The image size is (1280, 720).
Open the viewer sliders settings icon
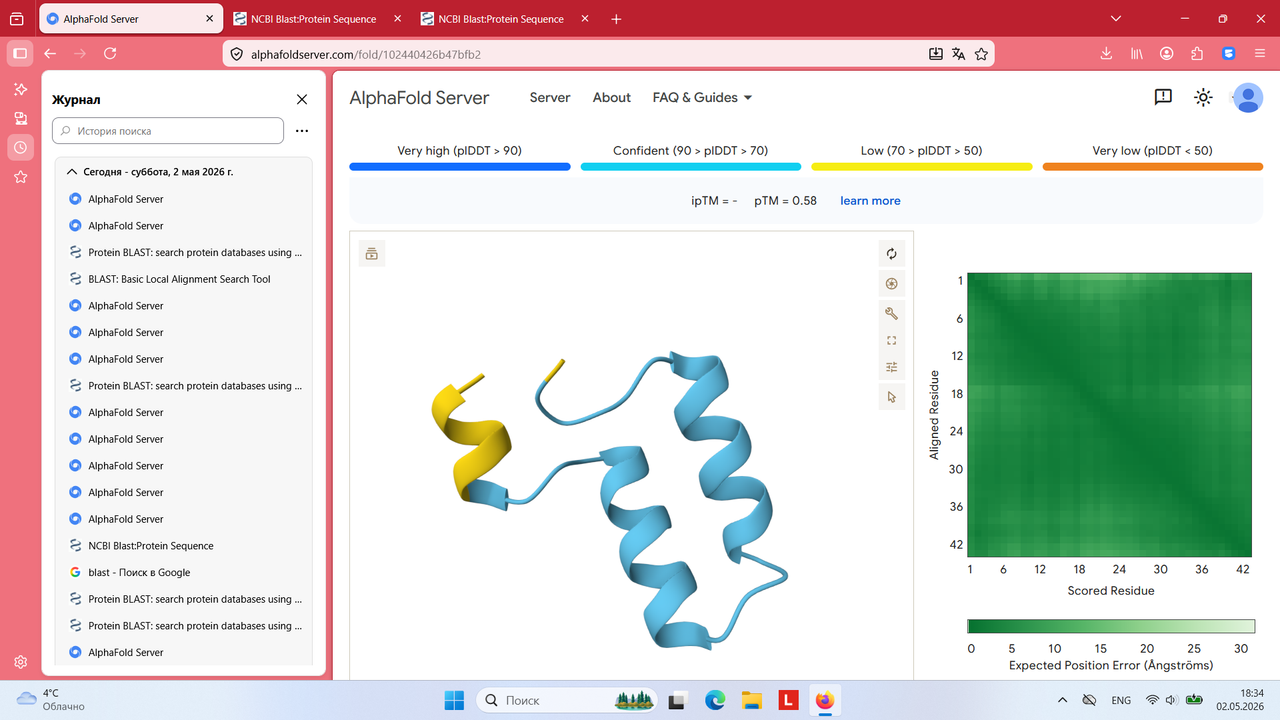click(x=891, y=368)
